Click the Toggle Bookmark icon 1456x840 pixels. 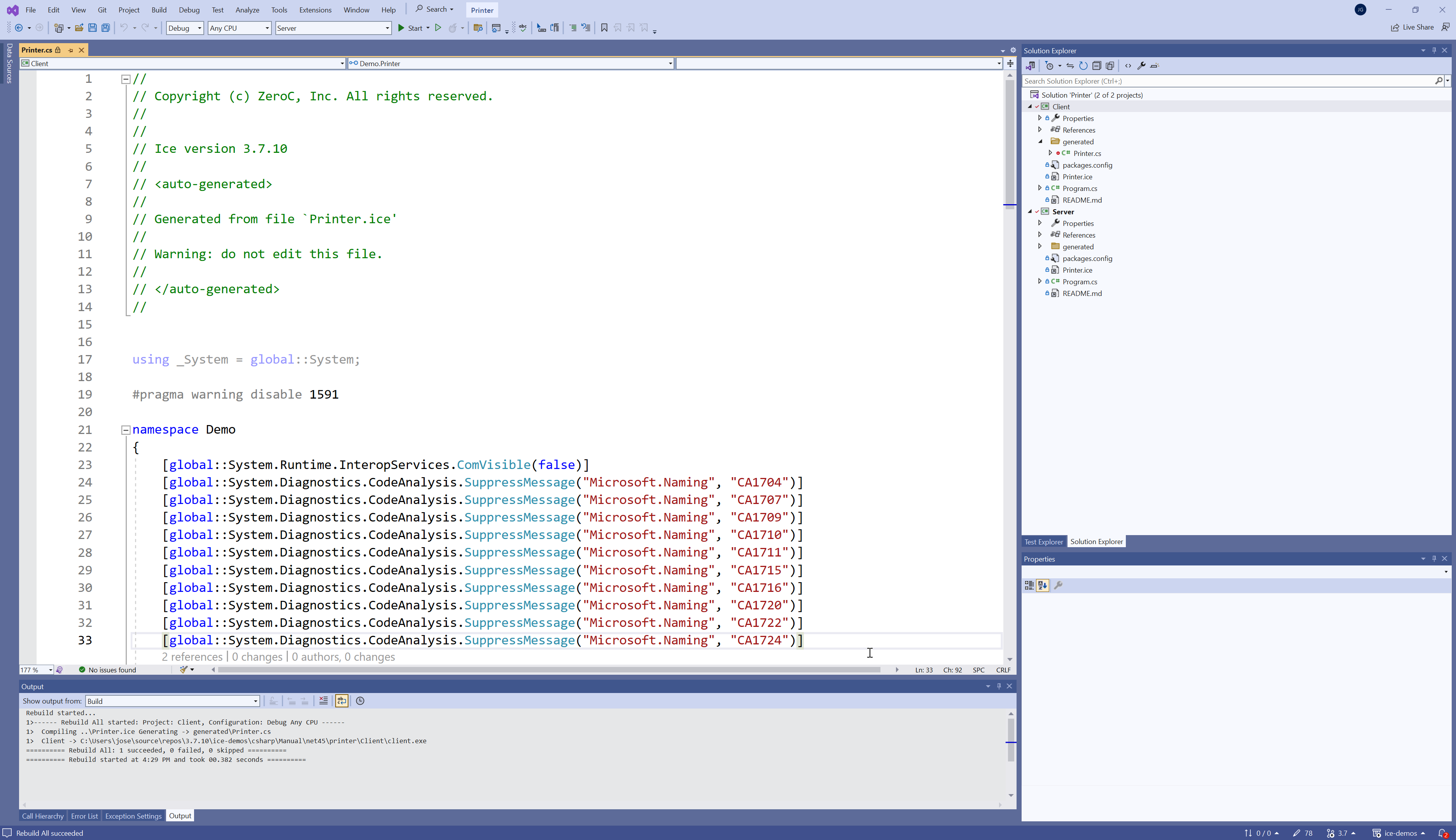(x=604, y=28)
